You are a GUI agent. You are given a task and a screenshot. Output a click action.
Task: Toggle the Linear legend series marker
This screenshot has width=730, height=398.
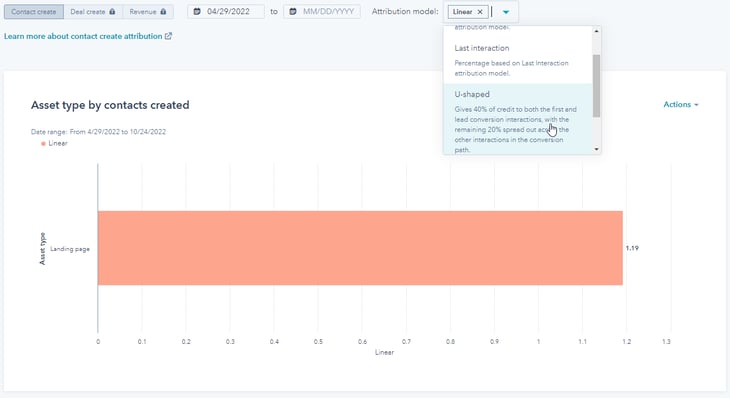click(x=43, y=143)
